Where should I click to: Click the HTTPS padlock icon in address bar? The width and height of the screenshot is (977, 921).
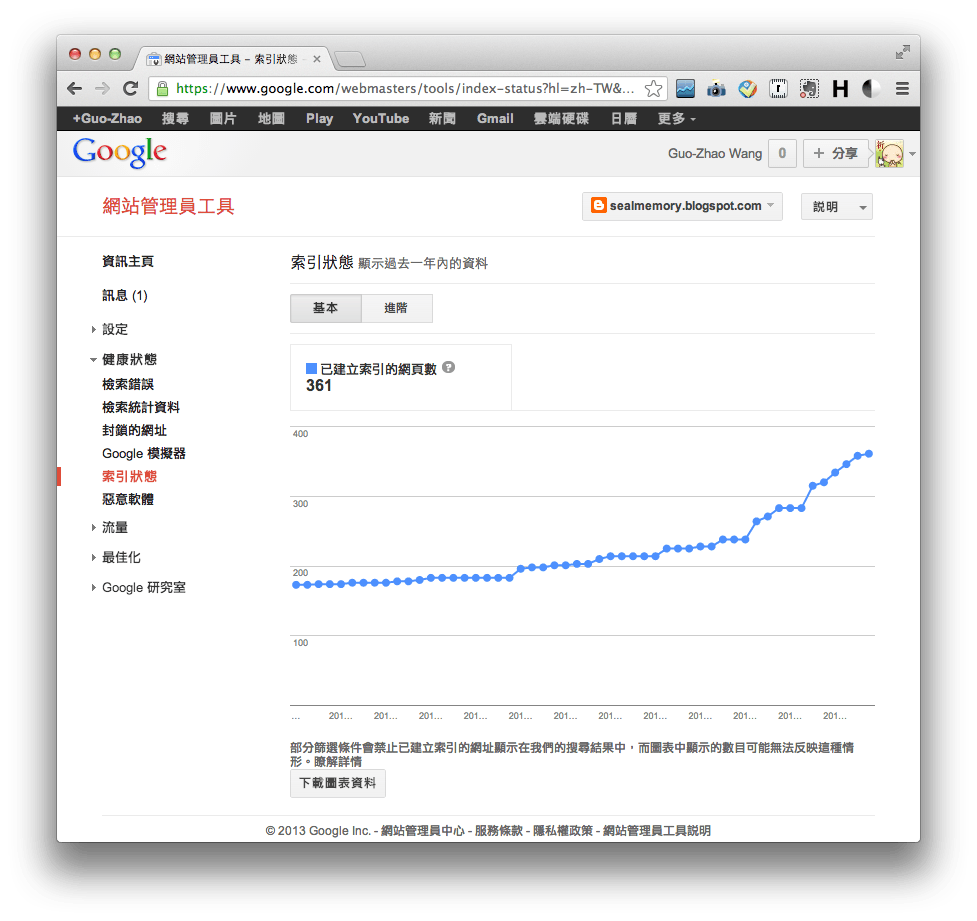tap(160, 88)
